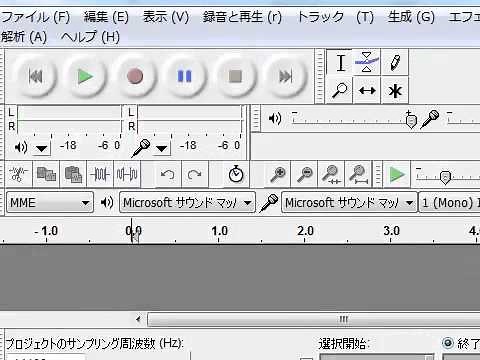Viewport: 480px width, 360px height.
Task: Open the トラック (T) menu
Action: [335, 17]
